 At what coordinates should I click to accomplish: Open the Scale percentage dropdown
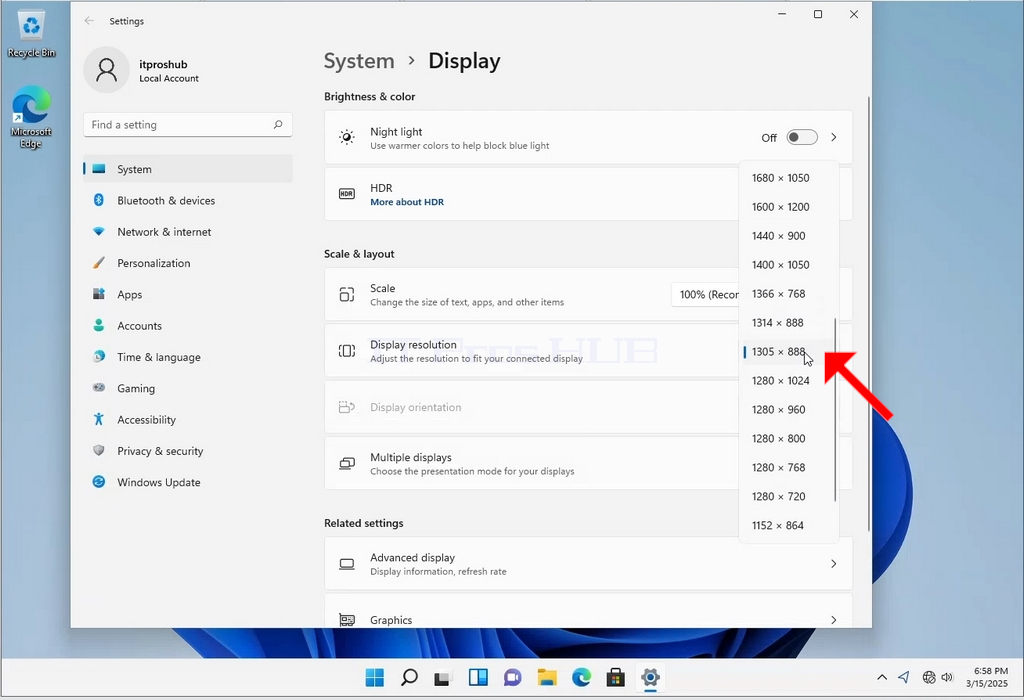click(x=705, y=294)
